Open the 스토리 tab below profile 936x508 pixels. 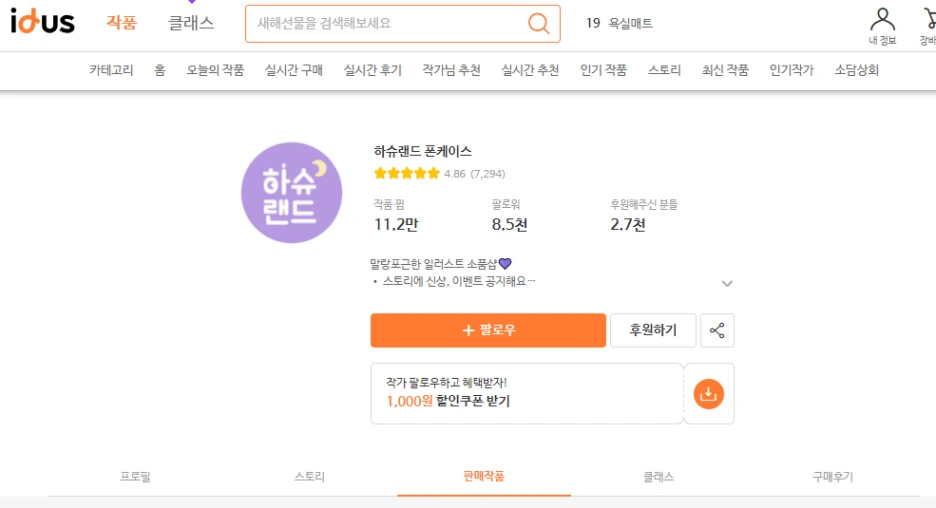point(309,476)
